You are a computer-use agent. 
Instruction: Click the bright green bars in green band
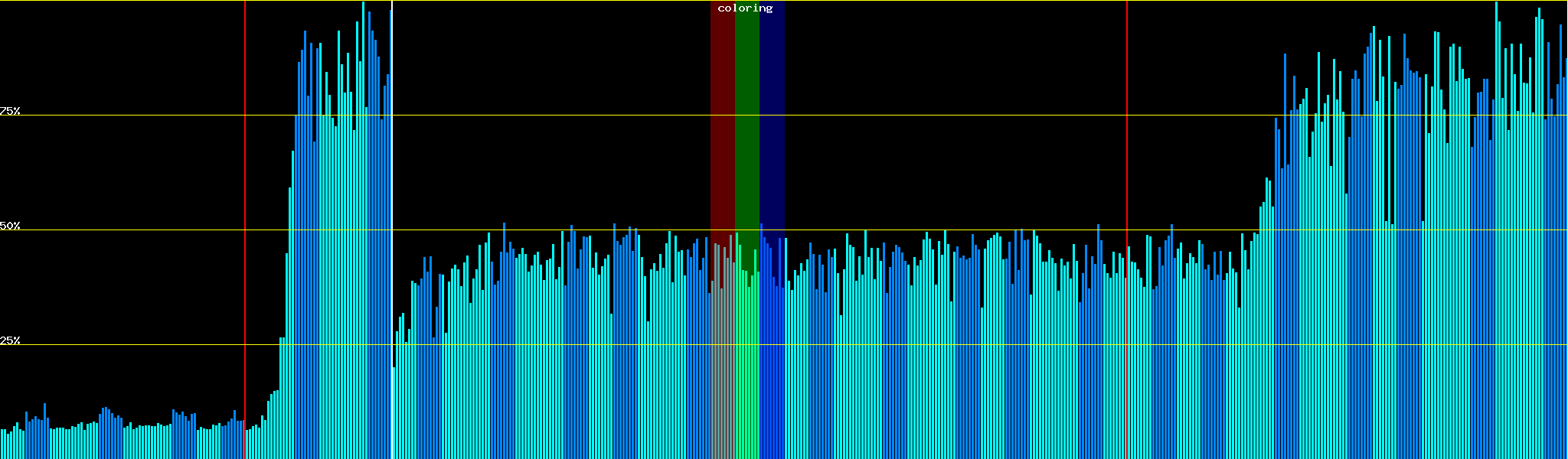pos(746,367)
